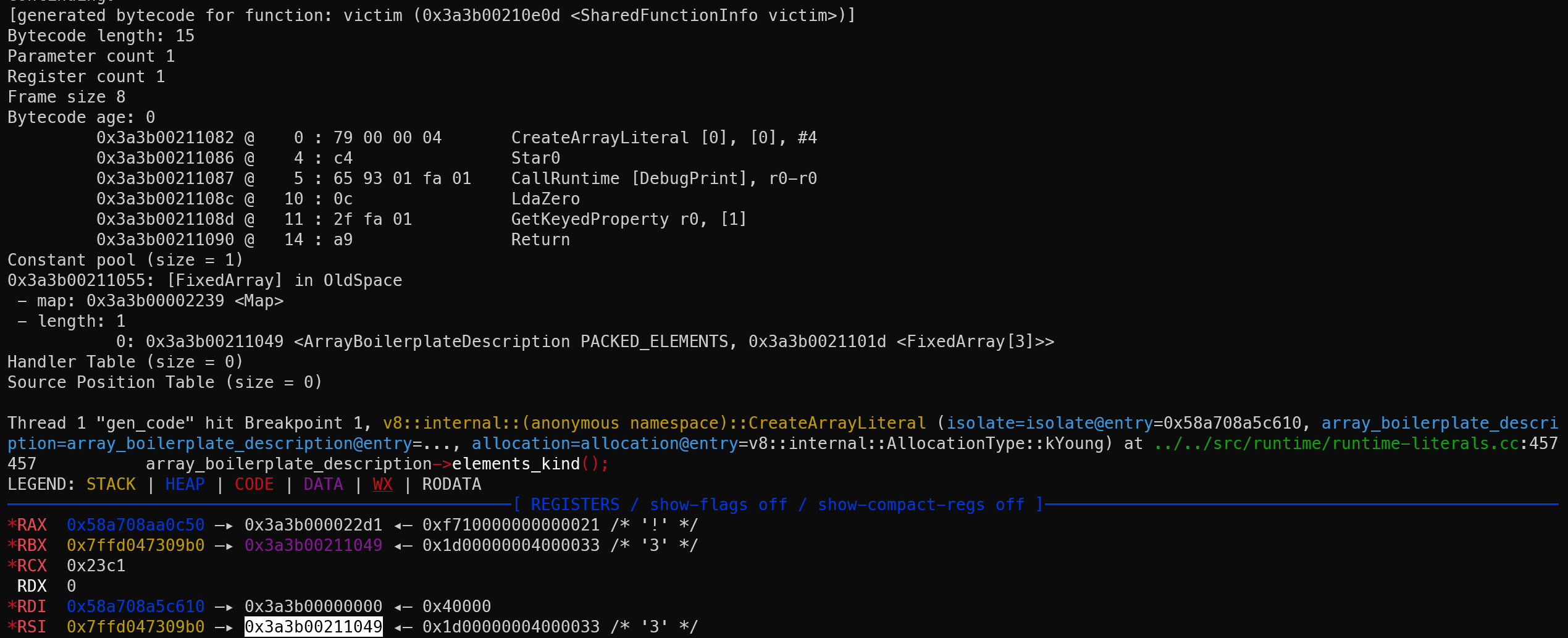Click the RCX register value 0x23c1
This screenshot has width=1568, height=638.
click(96, 566)
